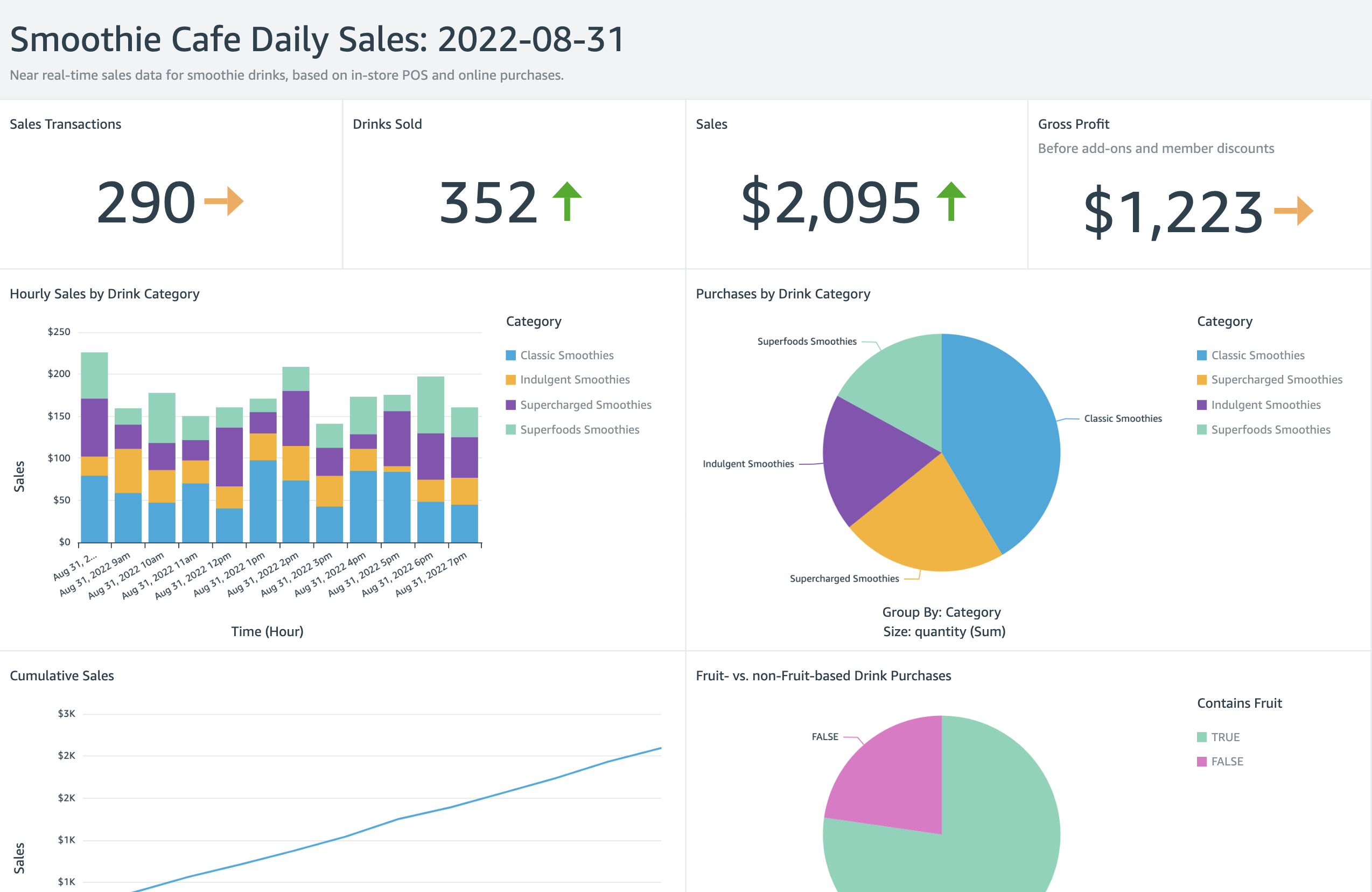1372x892 pixels.
Task: Click the $250 tick on Hourly Sales axis
Action: tap(59, 332)
